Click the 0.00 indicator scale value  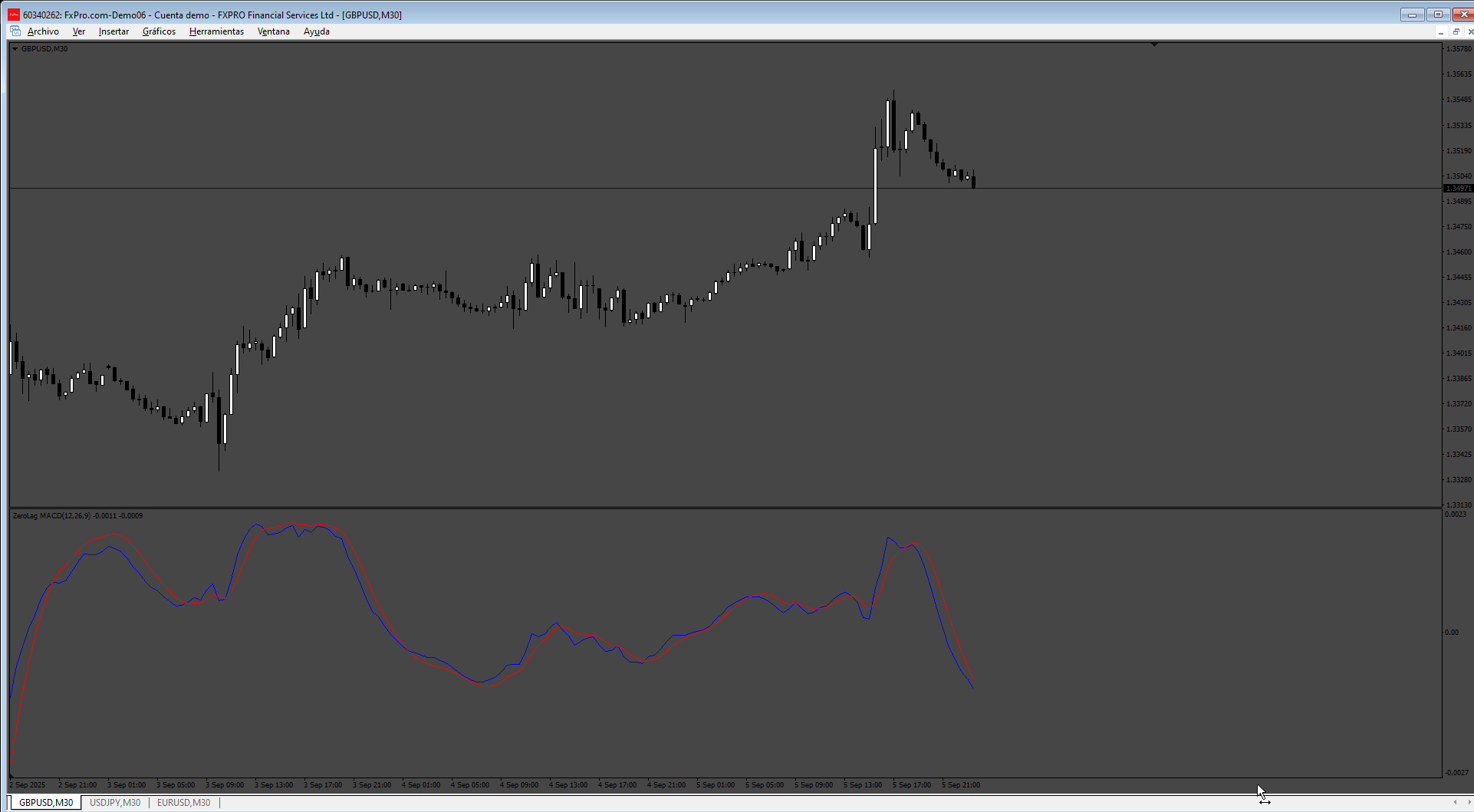pyautogui.click(x=1452, y=633)
